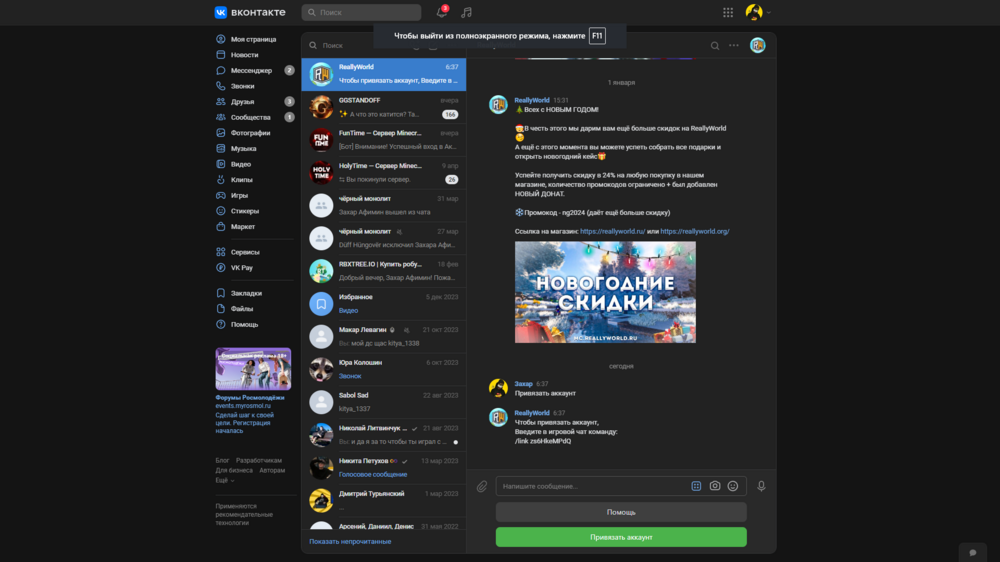Viewport: 1000px width, 562px height.
Task: Click Захар sender name in chat
Action: tap(523, 384)
